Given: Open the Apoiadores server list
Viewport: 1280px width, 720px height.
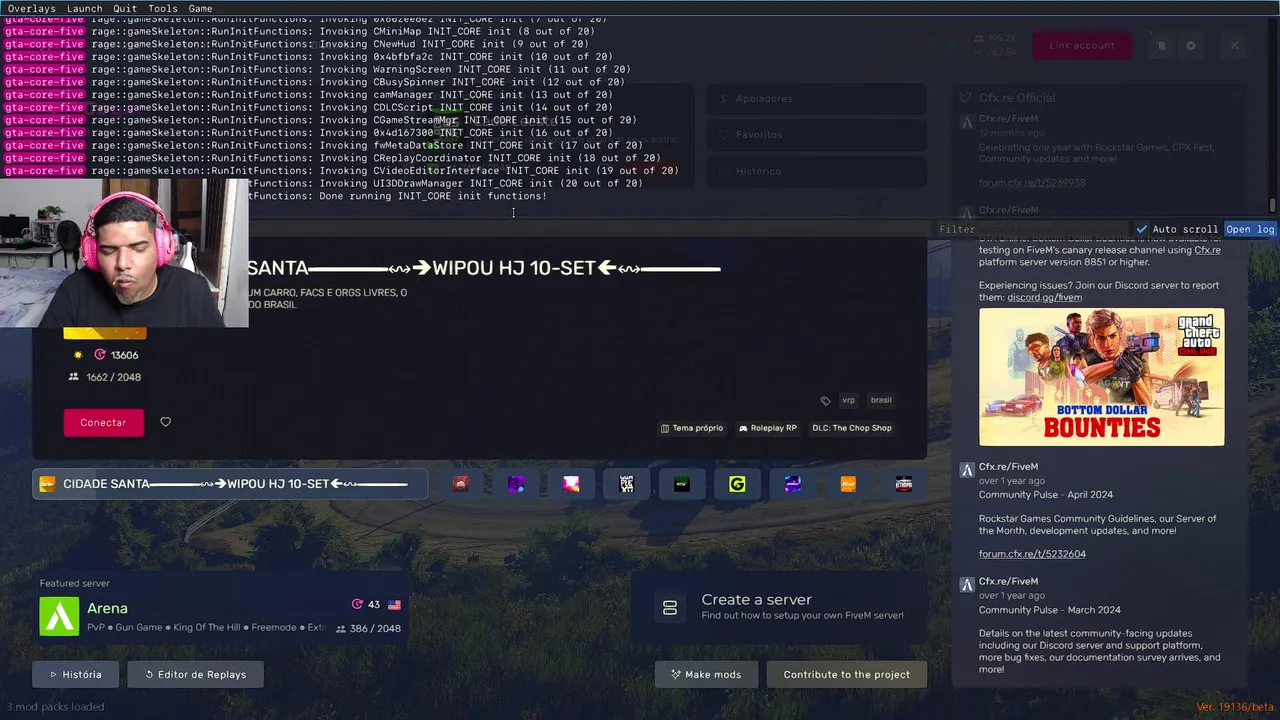Looking at the screenshot, I should 815,98.
